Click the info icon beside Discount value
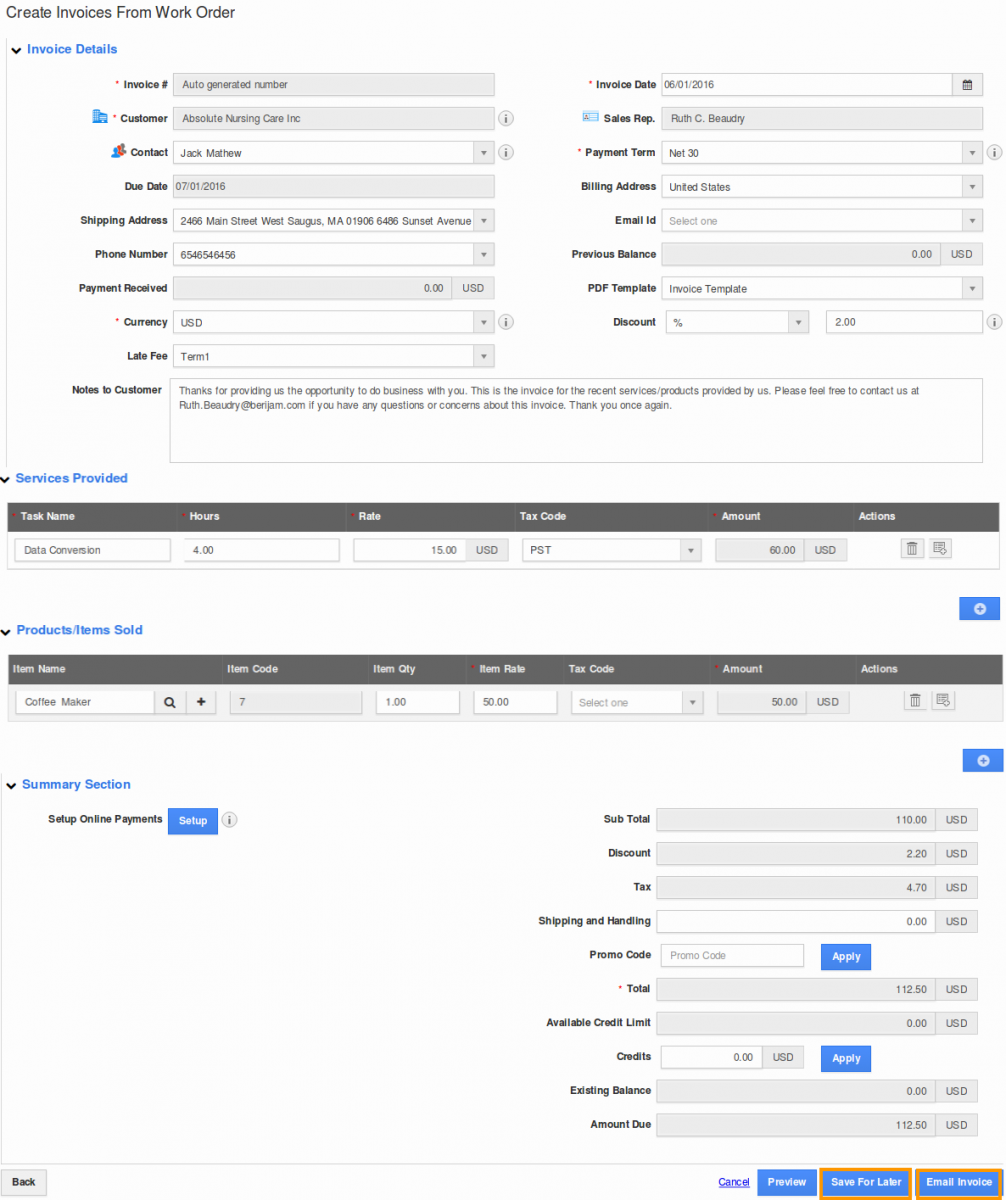 click(994, 323)
